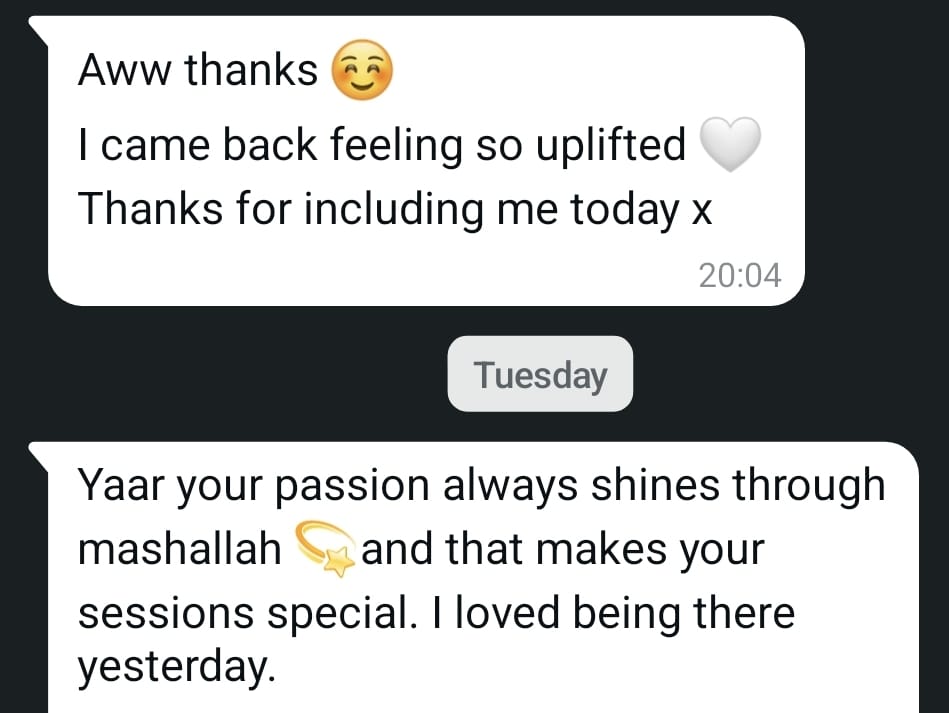Tap the "and that makes your" text

point(562,550)
